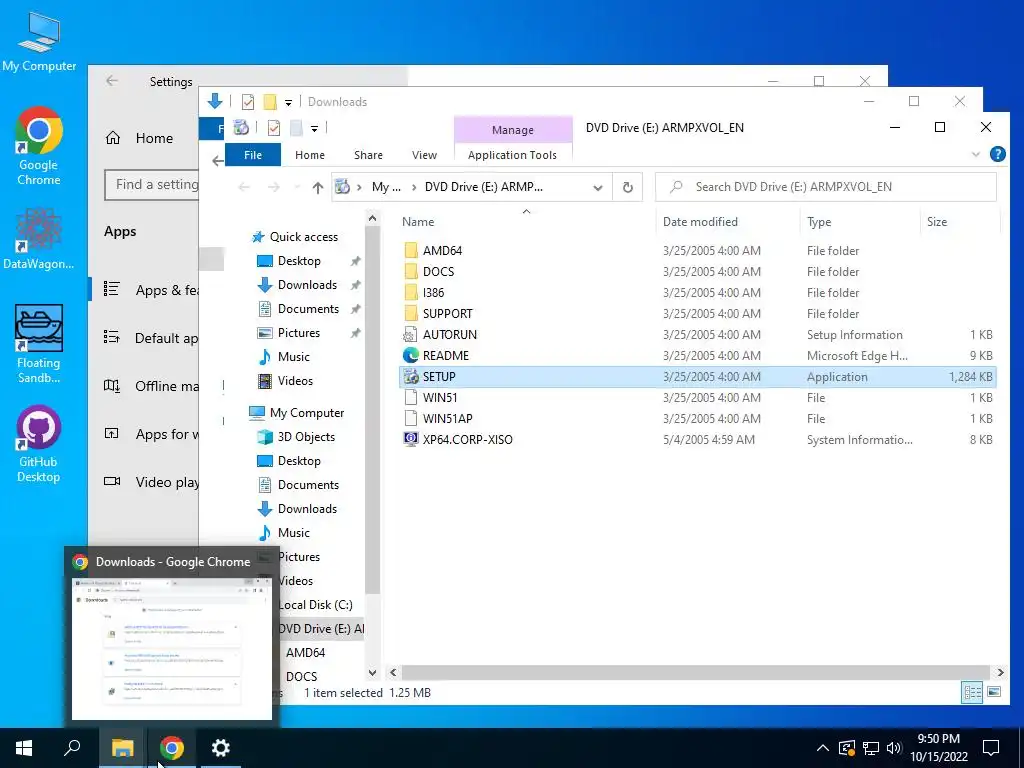Open the volume speaker tray icon
The image size is (1024, 768).
click(894, 748)
